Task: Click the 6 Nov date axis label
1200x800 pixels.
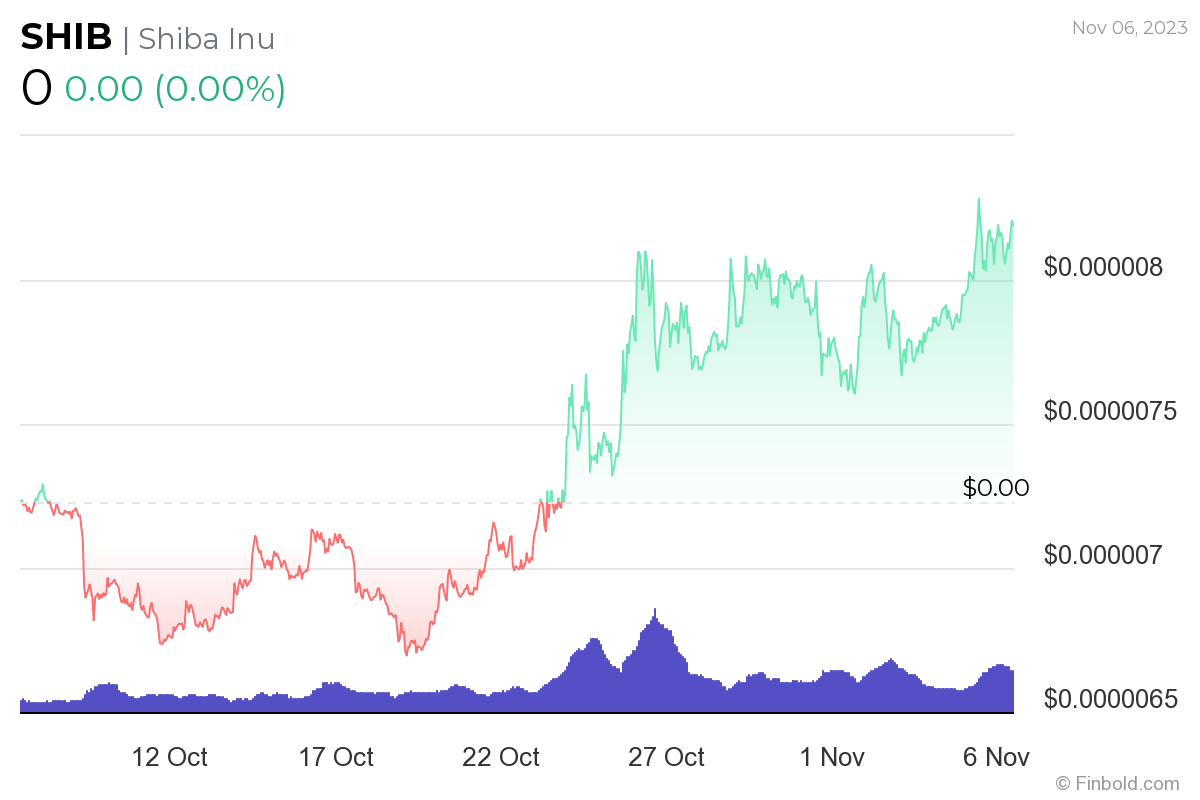Action: 996,757
